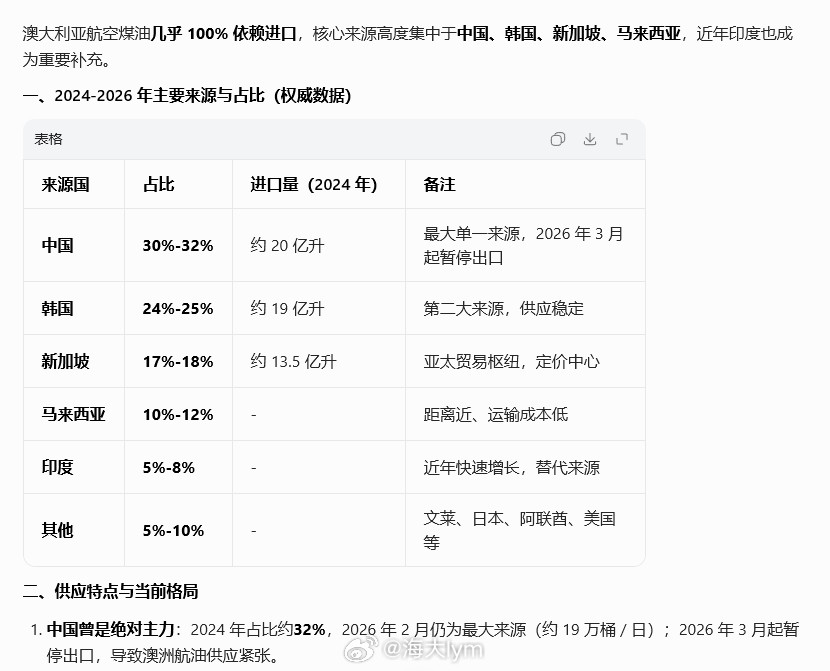Open the table fullscreen expand icon
Image resolution: width=830 pixels, height=671 pixels.
click(x=622, y=139)
